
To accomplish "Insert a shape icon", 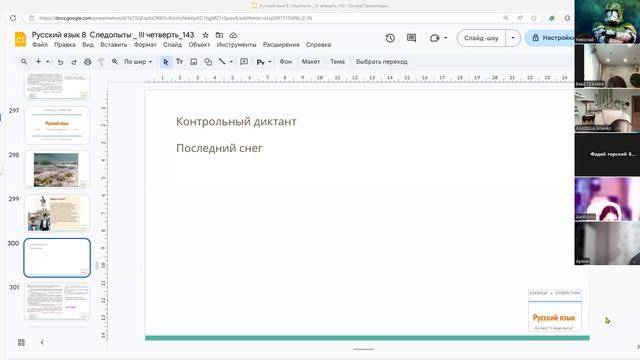I will point(208,62).
